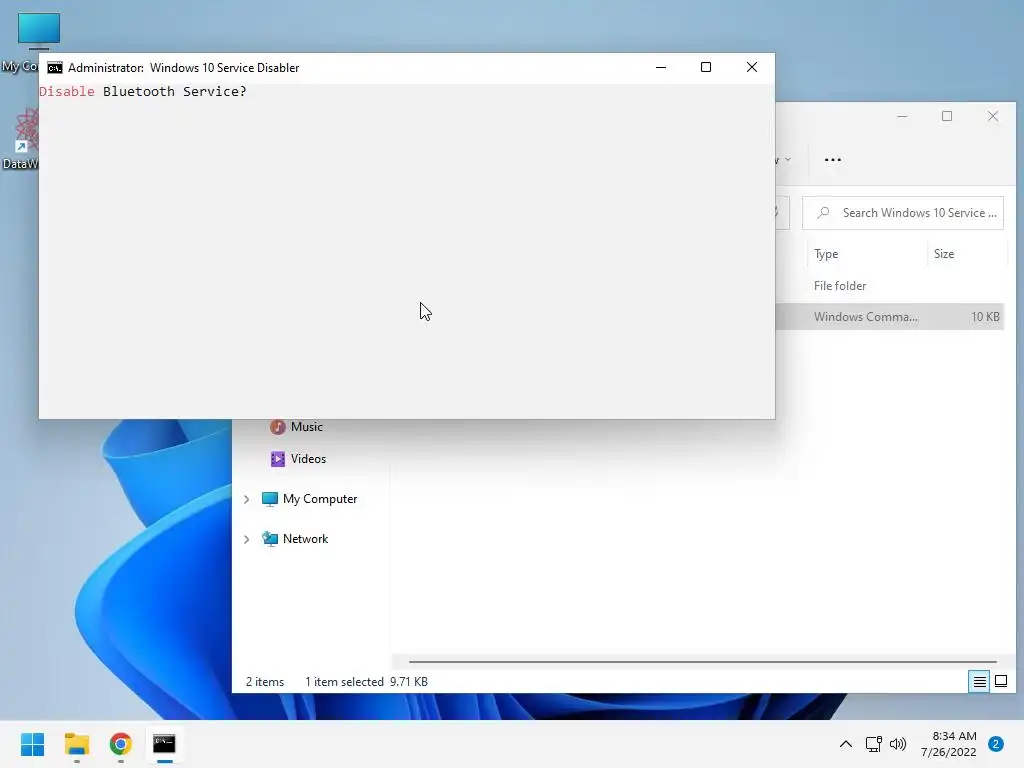
Task: Select Network in Explorer sidebar
Action: tap(295, 539)
